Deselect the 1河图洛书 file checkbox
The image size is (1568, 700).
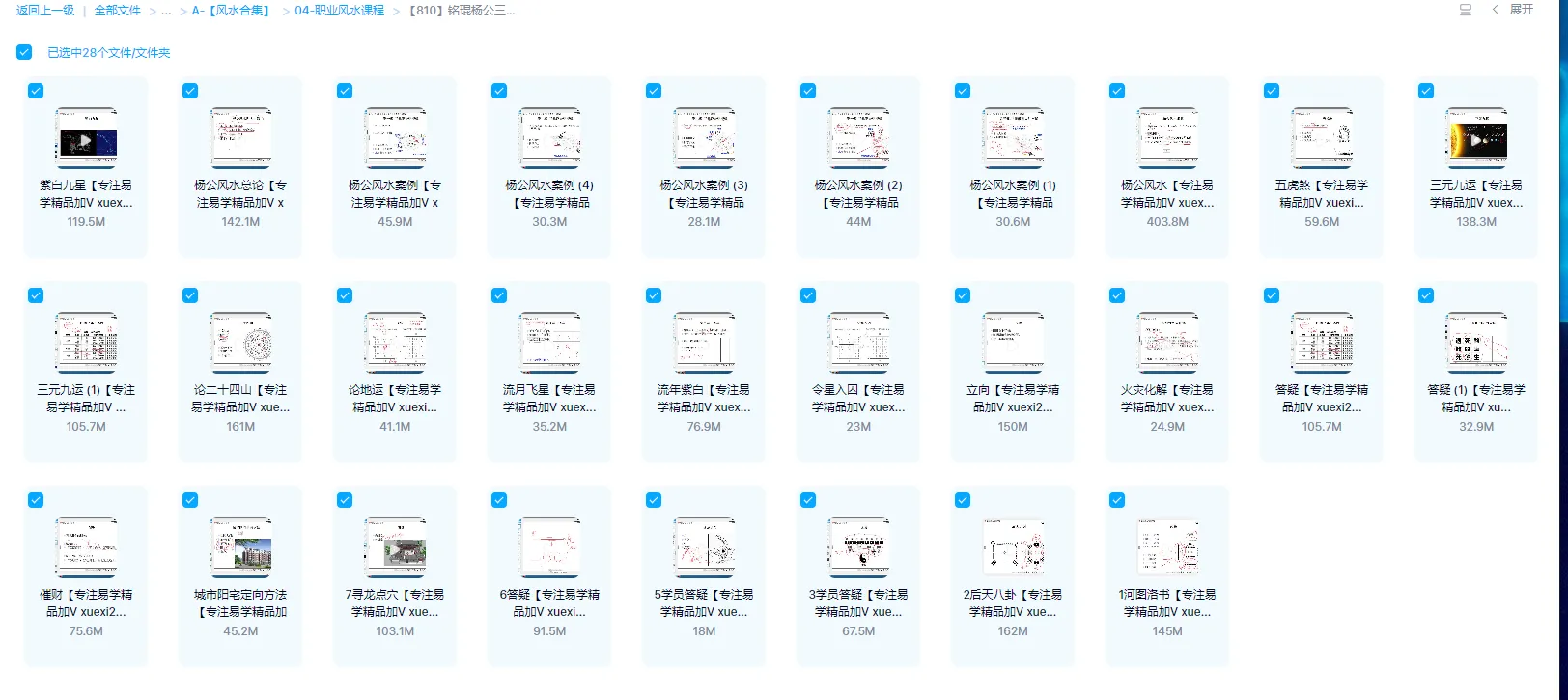pyautogui.click(x=1117, y=500)
